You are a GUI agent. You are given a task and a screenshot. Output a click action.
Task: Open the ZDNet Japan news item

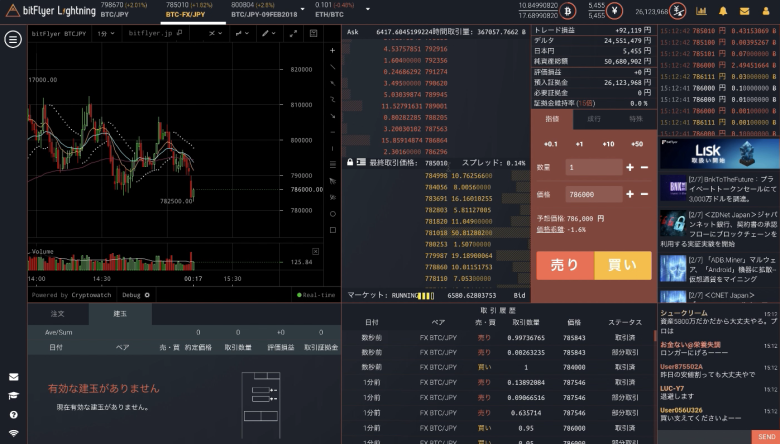[719, 229]
